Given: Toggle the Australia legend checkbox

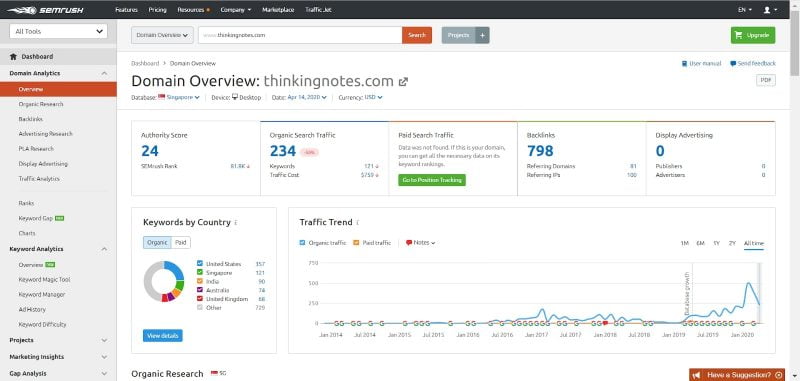Looking at the screenshot, I should pyautogui.click(x=199, y=290).
